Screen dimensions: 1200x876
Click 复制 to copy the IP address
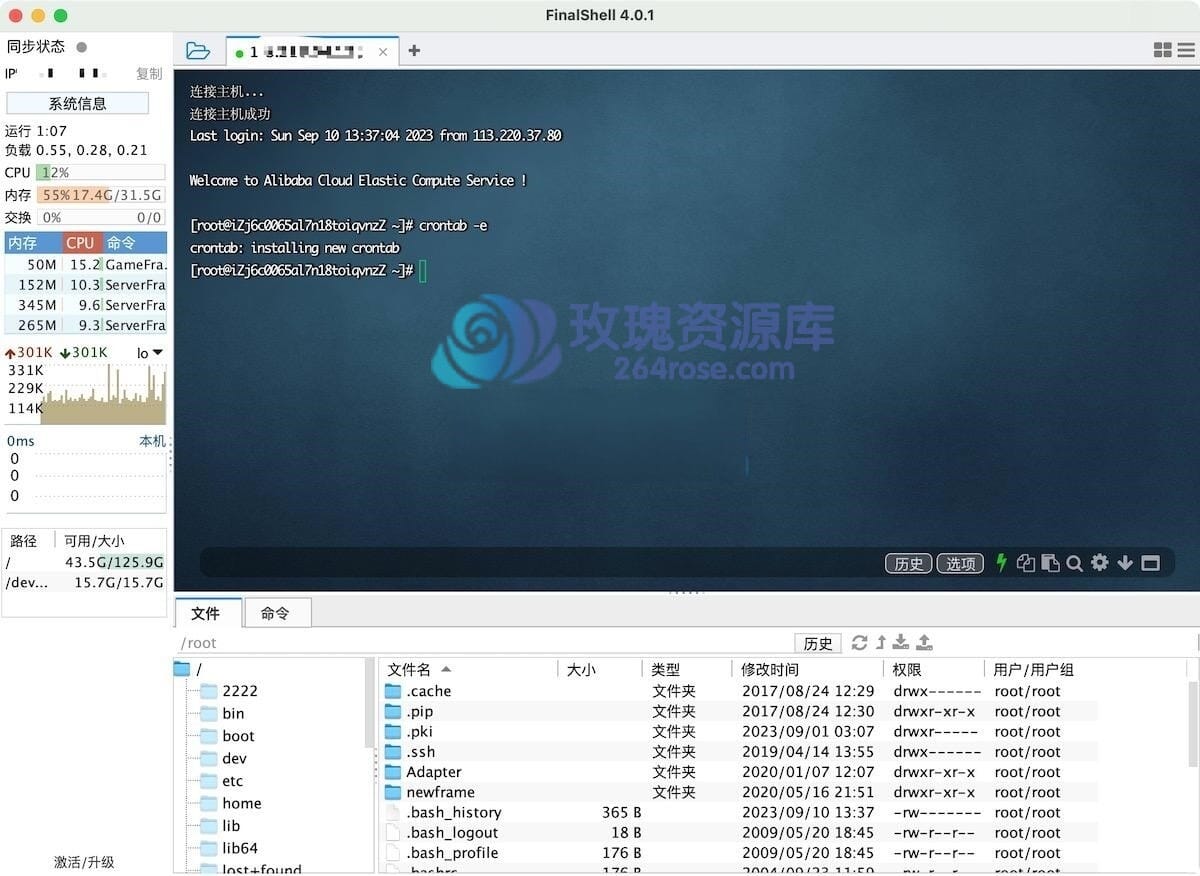149,74
